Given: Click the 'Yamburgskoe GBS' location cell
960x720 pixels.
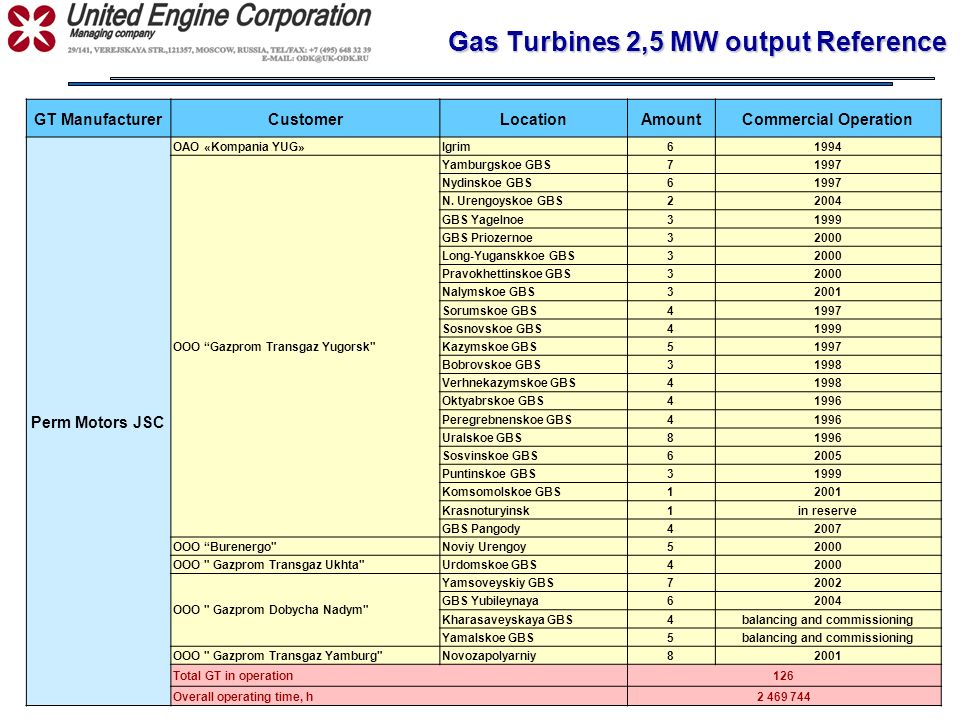Looking at the screenshot, I should (533, 165).
